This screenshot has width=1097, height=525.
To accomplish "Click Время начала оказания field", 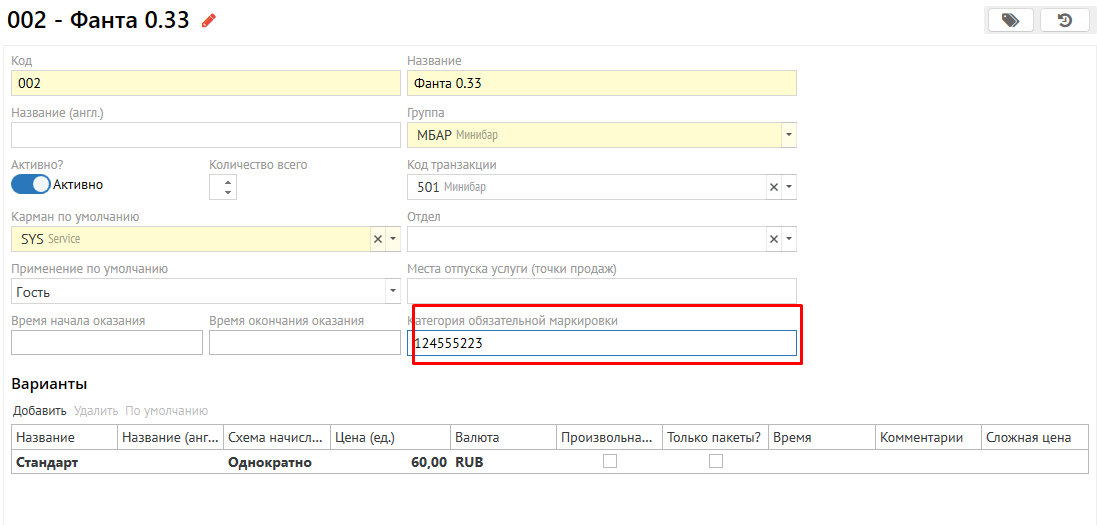I will [107, 343].
